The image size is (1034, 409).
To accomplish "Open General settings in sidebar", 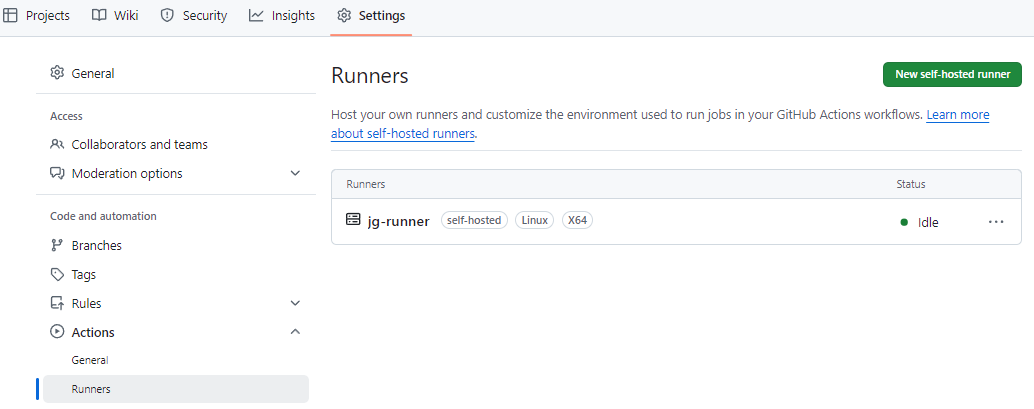I will point(176,73).
